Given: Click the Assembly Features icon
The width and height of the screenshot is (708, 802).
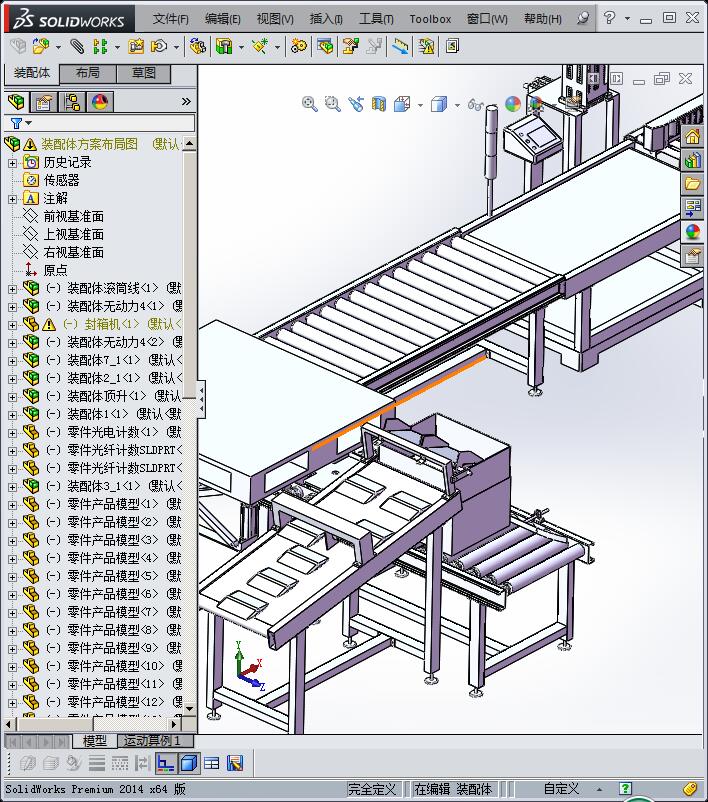Looking at the screenshot, I should tap(224, 47).
